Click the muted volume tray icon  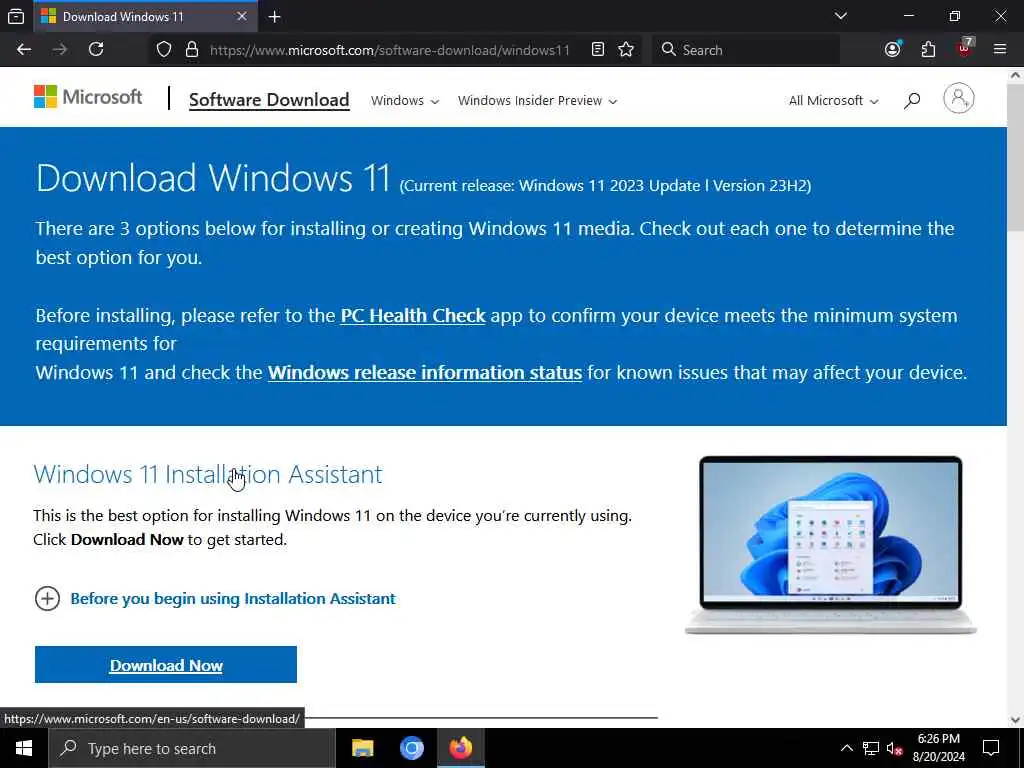point(895,748)
